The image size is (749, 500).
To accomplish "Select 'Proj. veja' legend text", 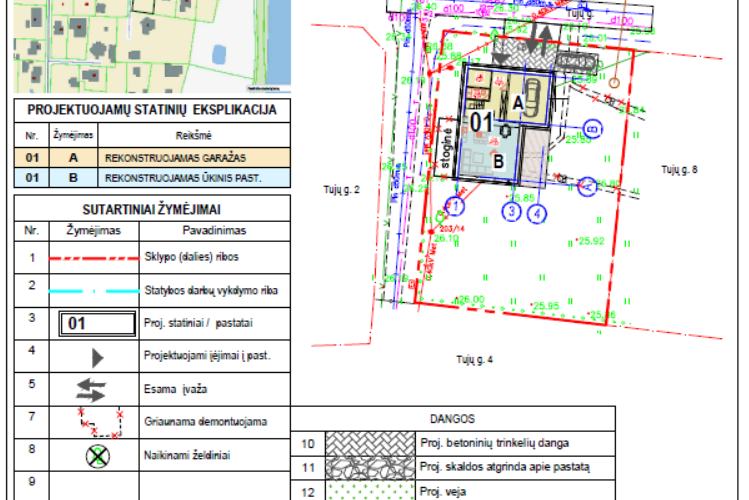I will click(x=442, y=491).
